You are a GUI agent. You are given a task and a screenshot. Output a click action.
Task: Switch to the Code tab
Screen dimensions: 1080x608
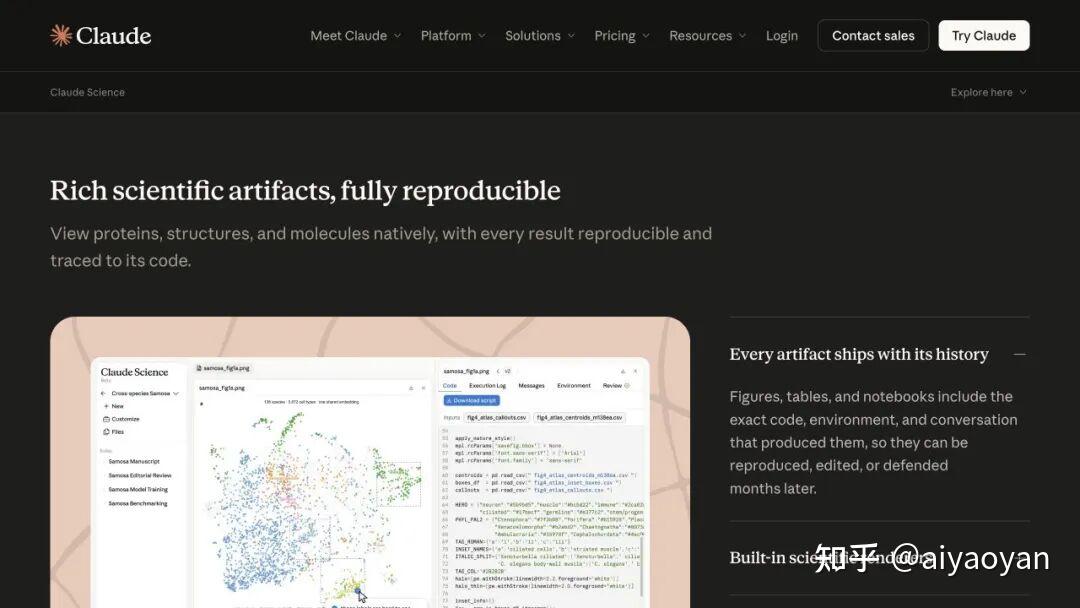(450, 386)
